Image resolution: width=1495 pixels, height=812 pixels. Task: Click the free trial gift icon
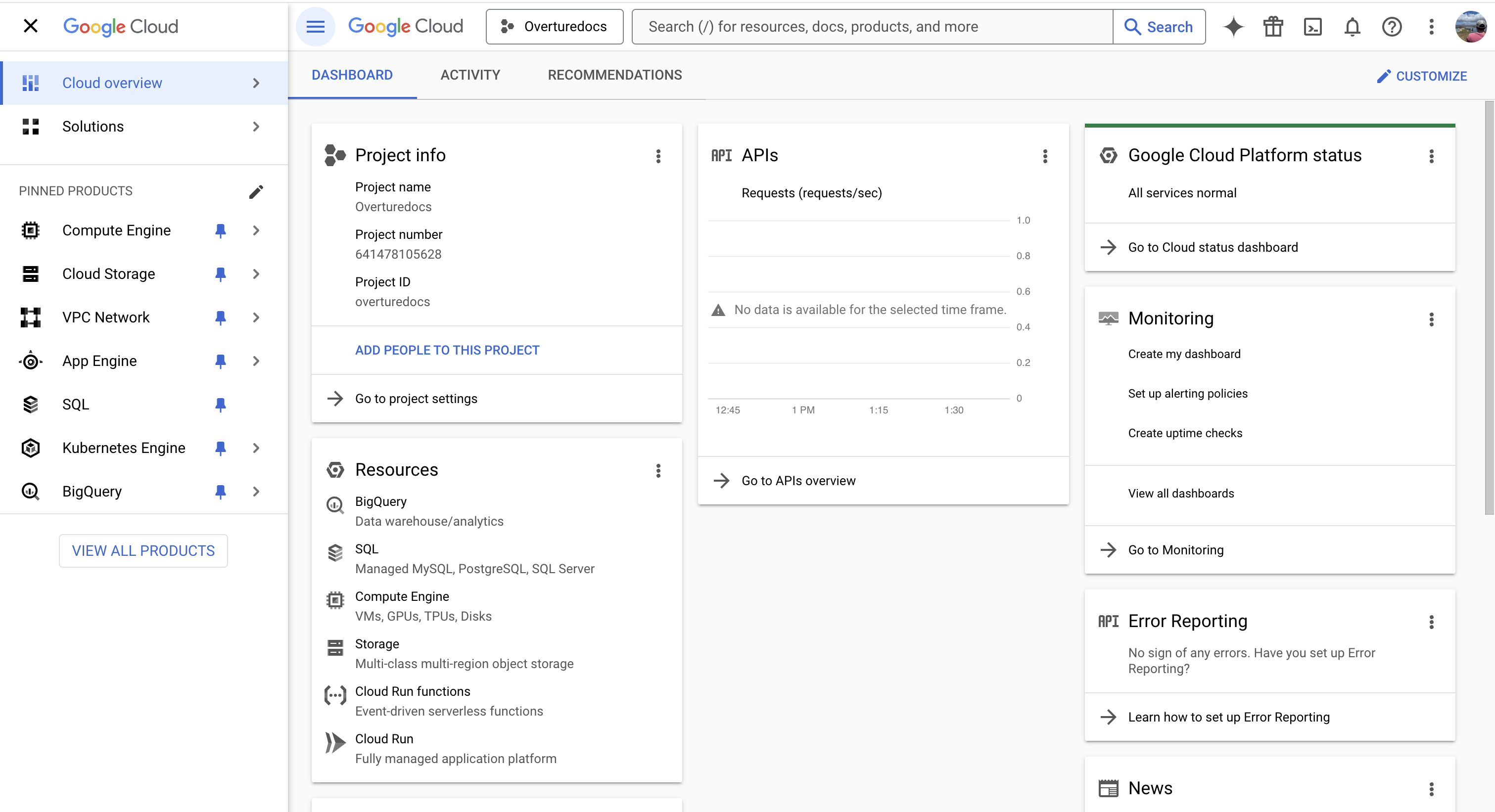[1273, 27]
